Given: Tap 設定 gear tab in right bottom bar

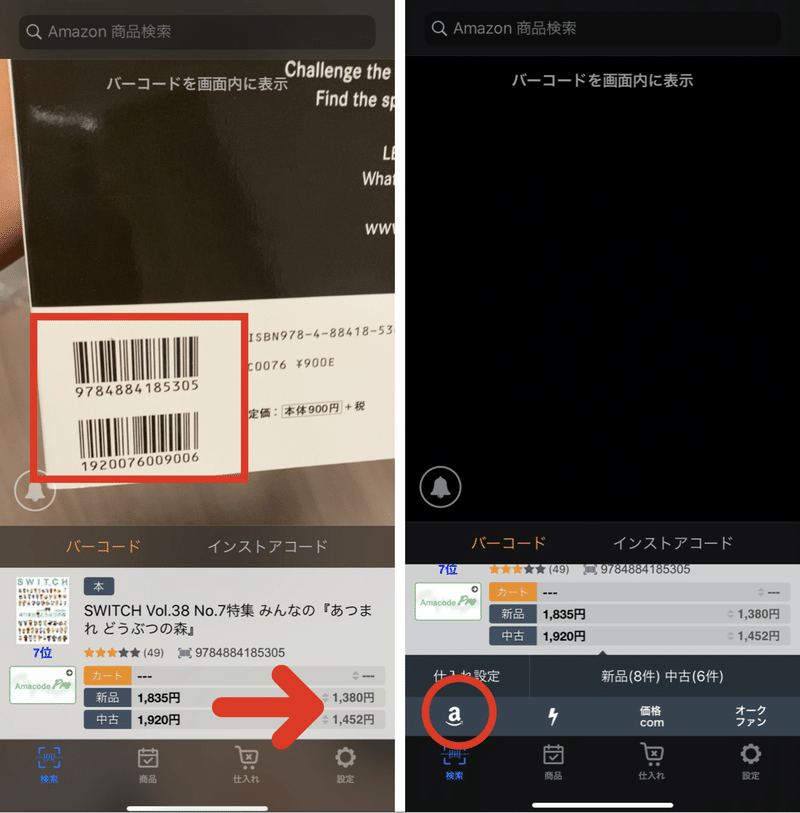Looking at the screenshot, I should click(x=751, y=762).
